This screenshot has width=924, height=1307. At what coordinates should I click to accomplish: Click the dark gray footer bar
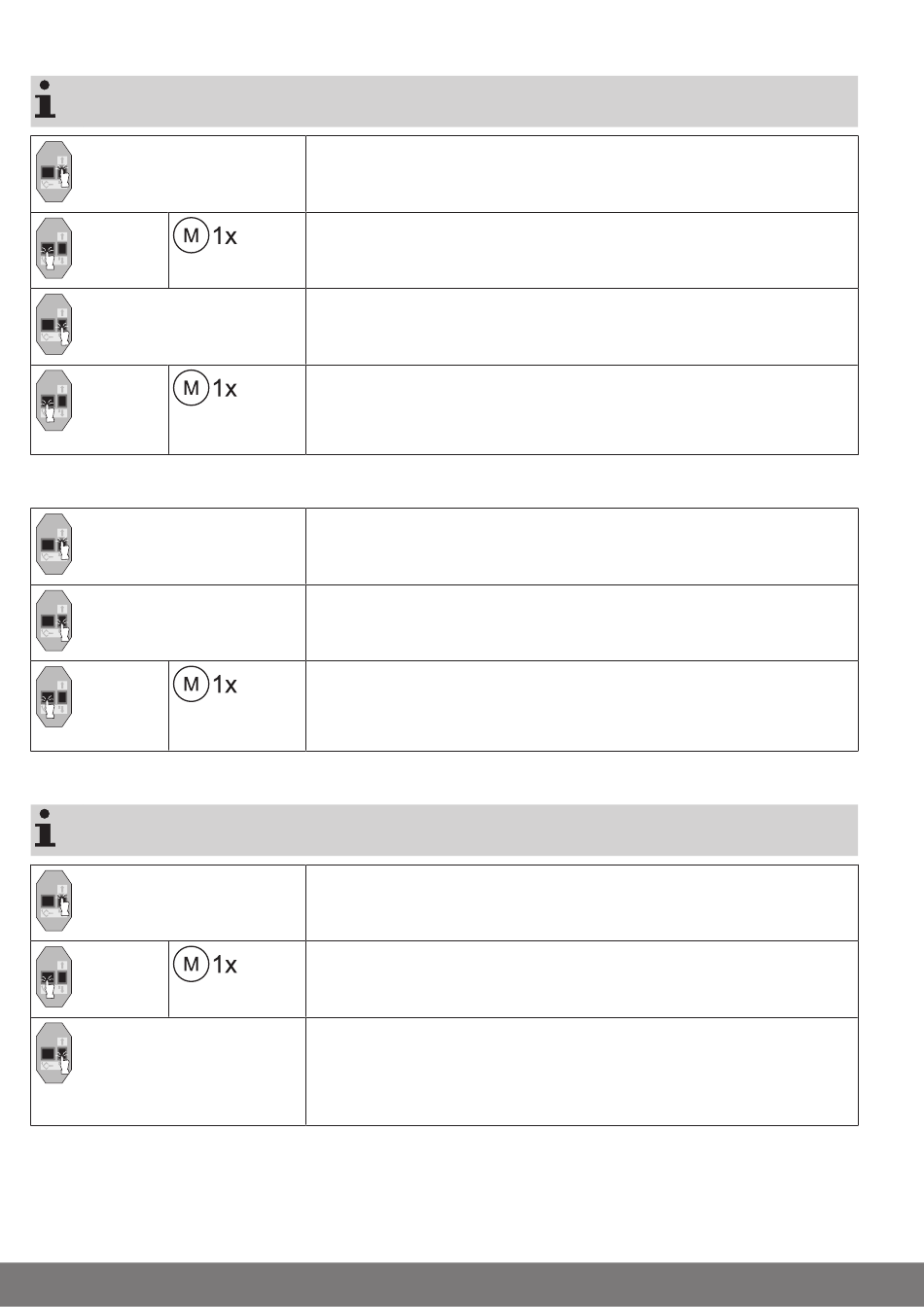[462, 1285]
